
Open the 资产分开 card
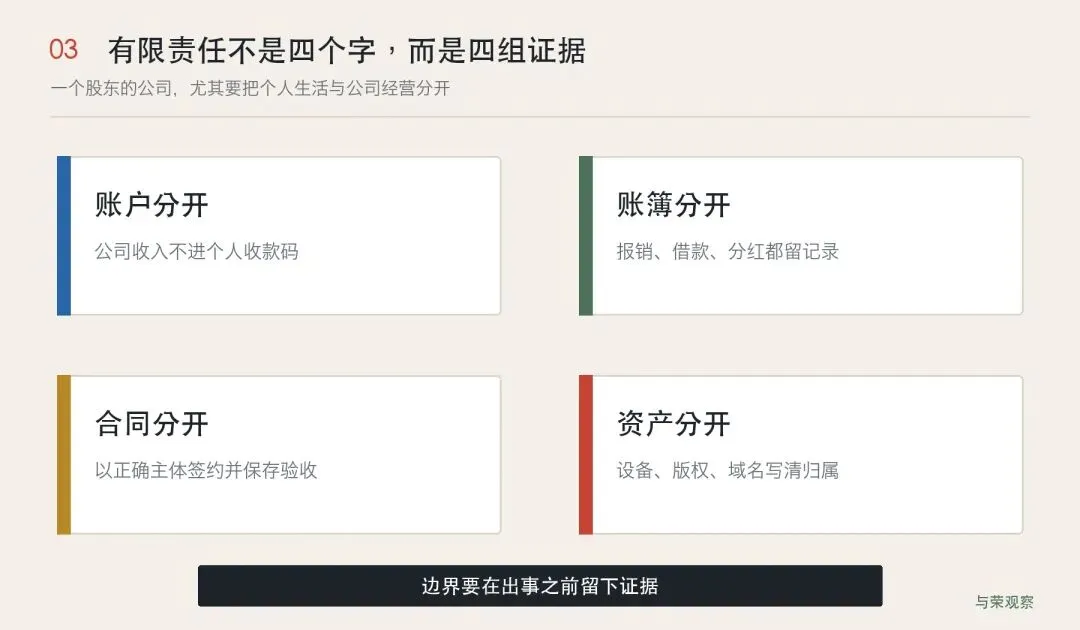pos(801,454)
